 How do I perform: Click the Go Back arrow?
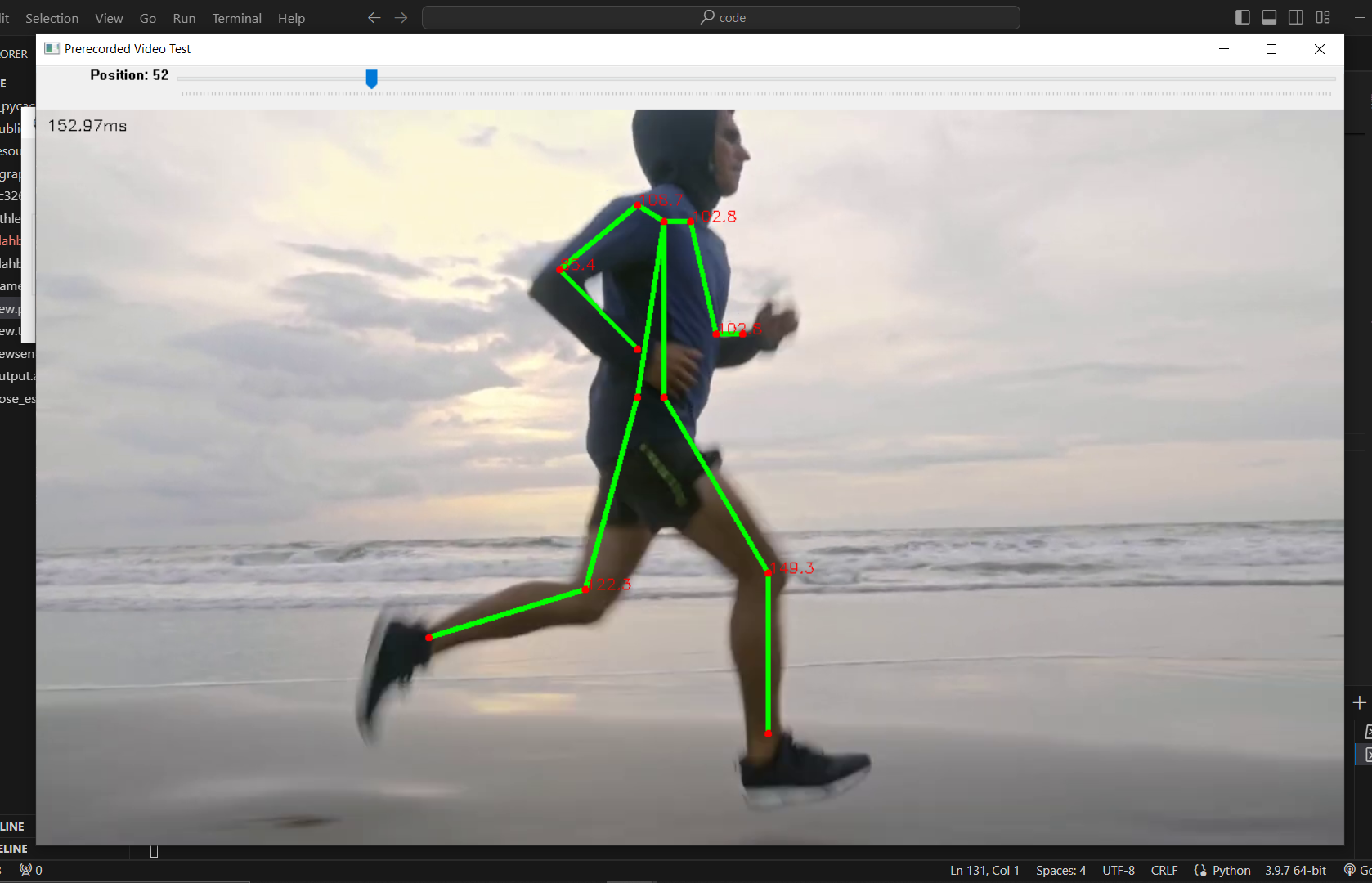(374, 17)
